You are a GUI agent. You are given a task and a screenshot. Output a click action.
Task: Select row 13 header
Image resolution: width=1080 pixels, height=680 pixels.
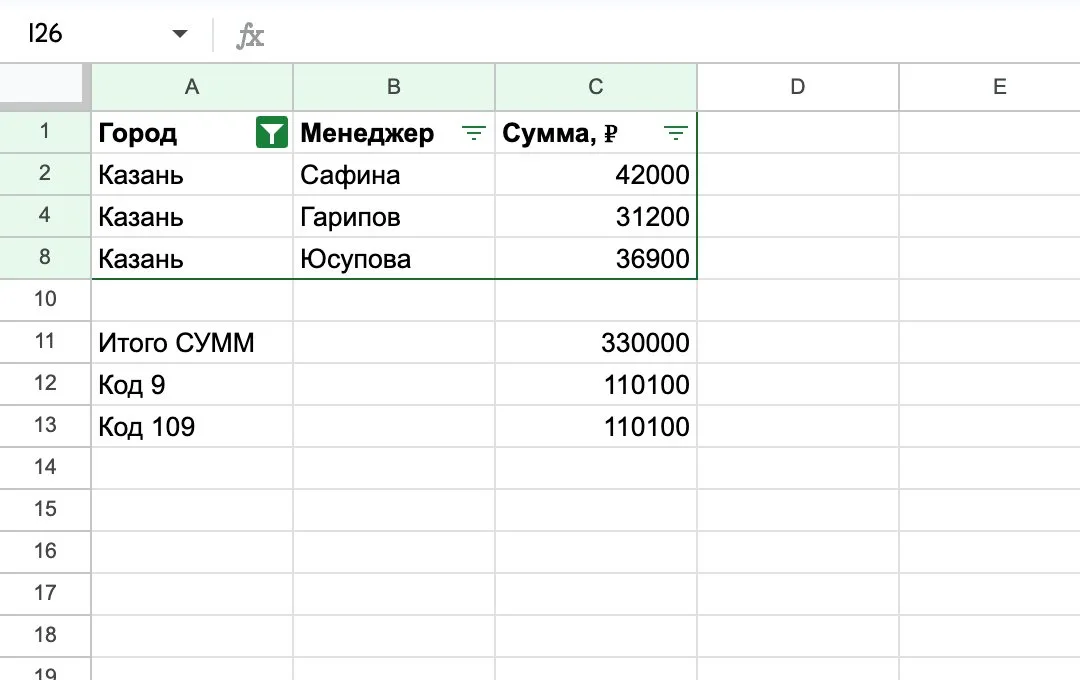(45, 426)
